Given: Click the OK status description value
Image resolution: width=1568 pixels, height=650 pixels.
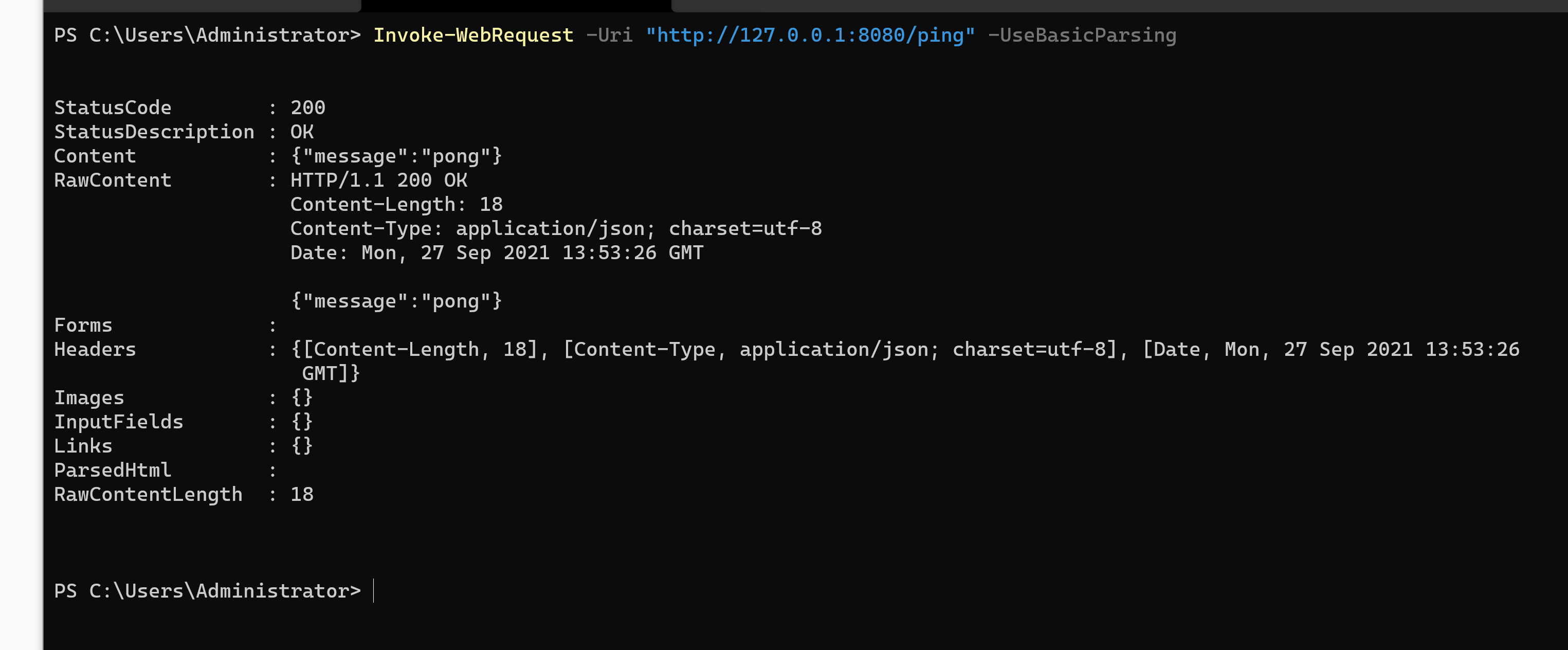Looking at the screenshot, I should (302, 132).
